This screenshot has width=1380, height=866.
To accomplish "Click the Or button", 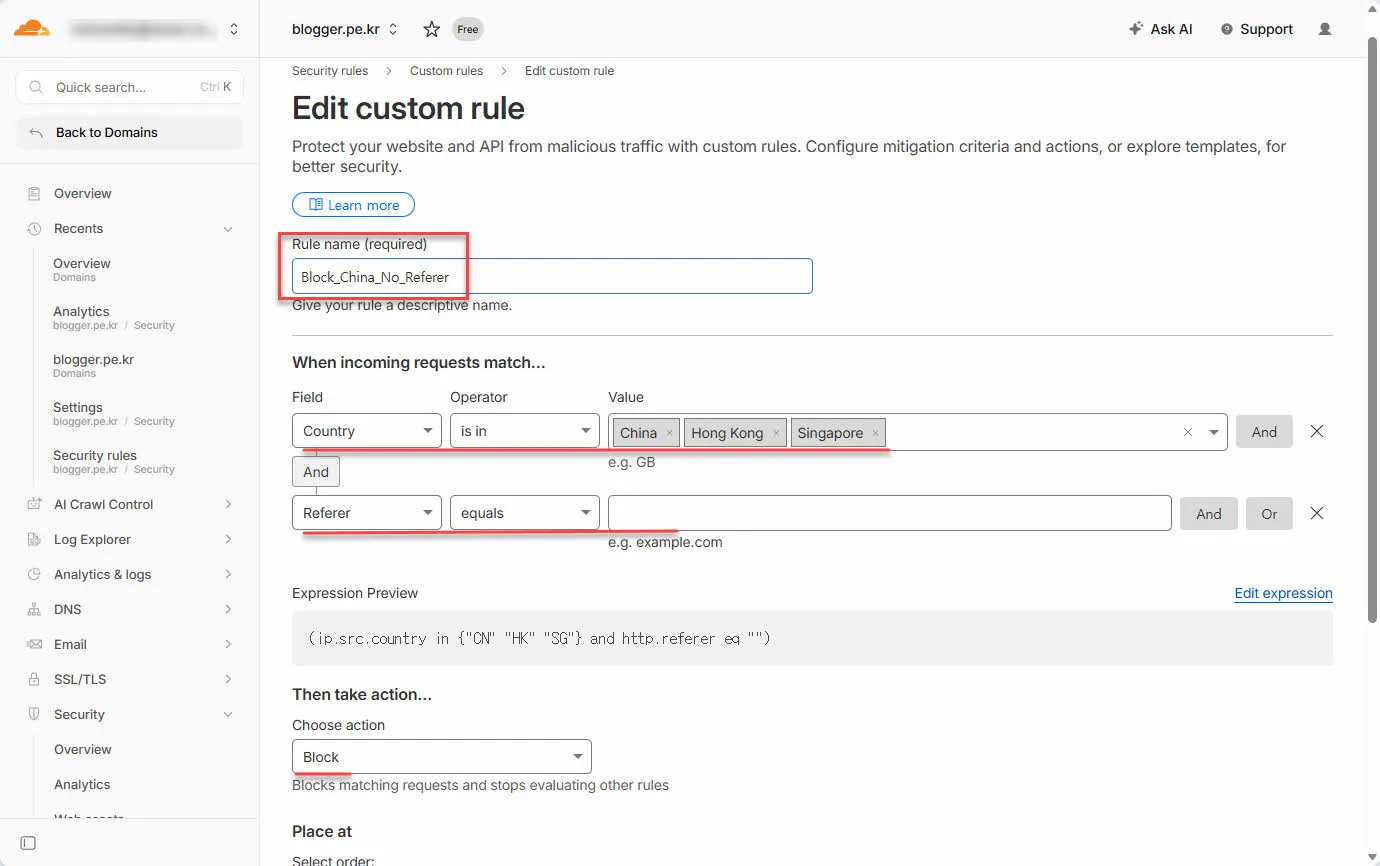I will pyautogui.click(x=1269, y=513).
